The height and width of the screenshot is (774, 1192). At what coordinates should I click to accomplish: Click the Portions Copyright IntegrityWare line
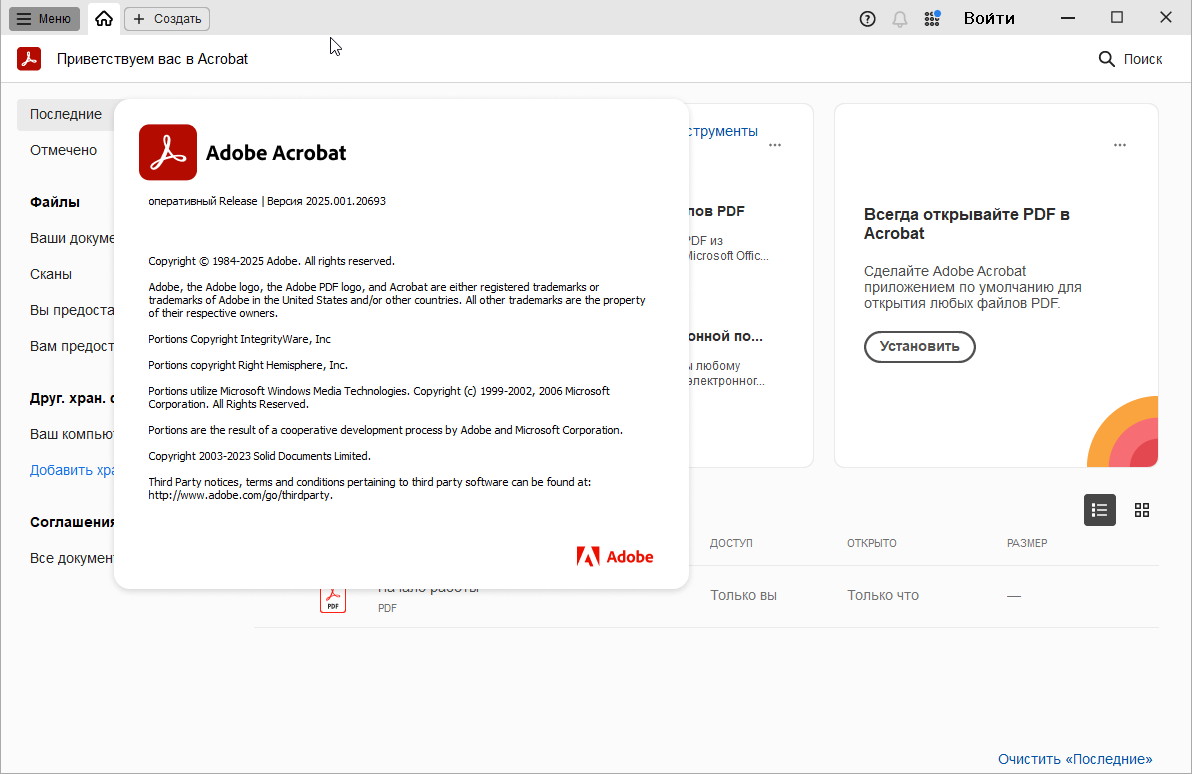239,339
